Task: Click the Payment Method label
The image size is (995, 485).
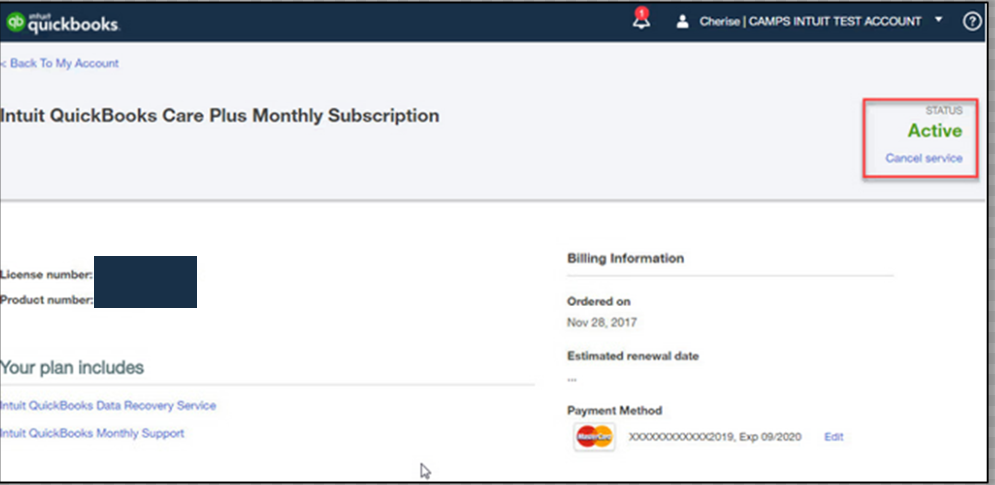Action: click(614, 411)
